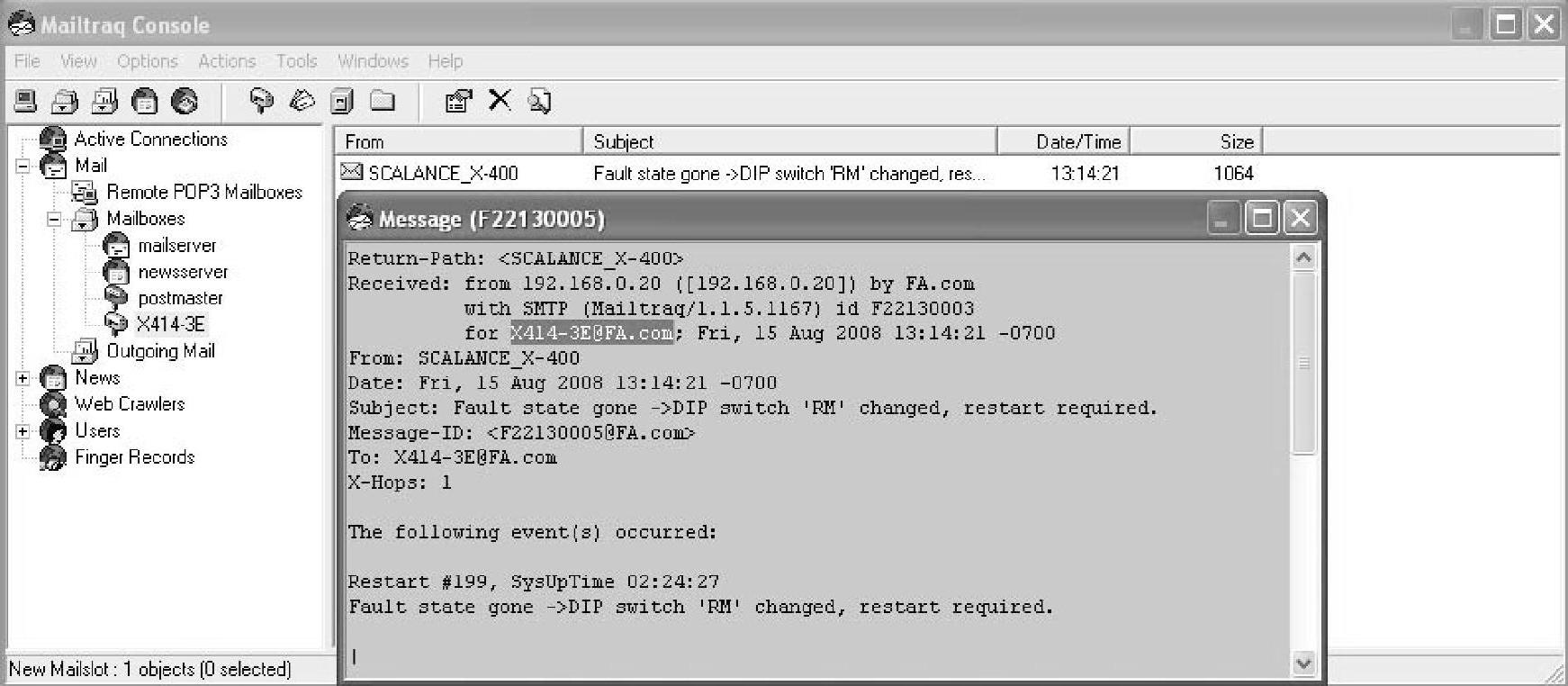The width and height of the screenshot is (1568, 686).
Task: Select the newsserver mailbox label
Action: click(183, 271)
